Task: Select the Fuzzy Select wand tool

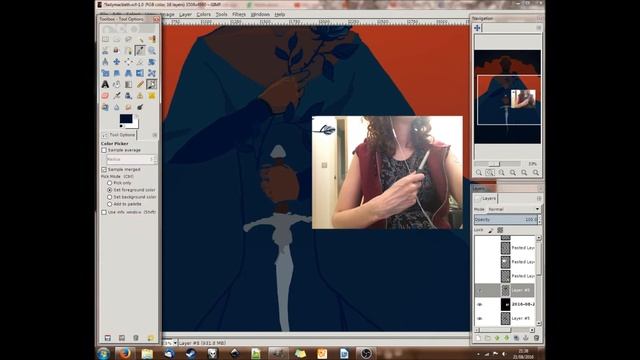Action: tap(140, 39)
